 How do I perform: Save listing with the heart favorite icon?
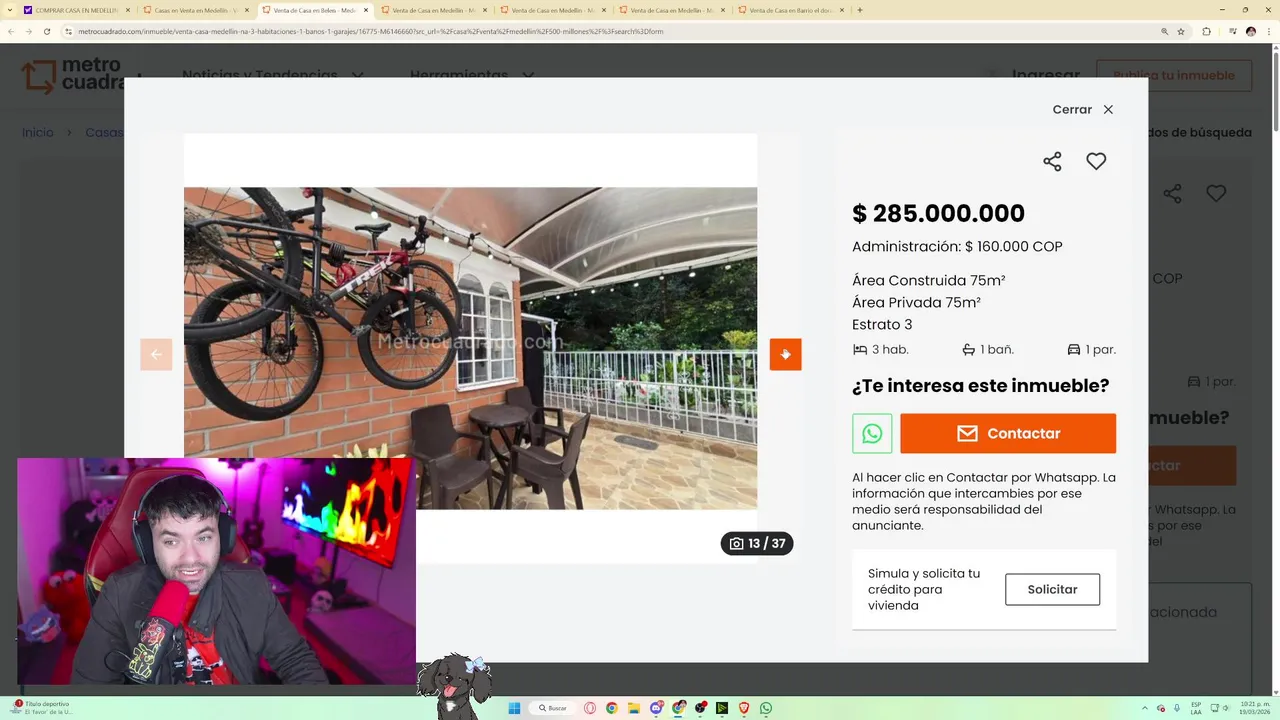pyautogui.click(x=1096, y=161)
